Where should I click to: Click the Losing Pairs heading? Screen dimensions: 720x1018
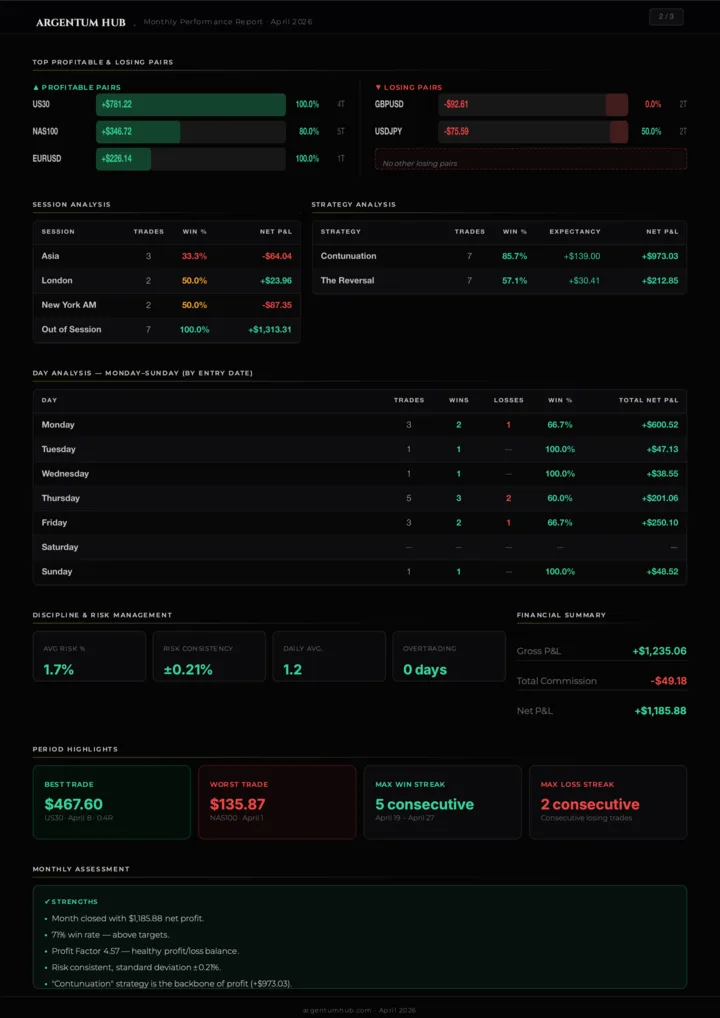tap(408, 87)
